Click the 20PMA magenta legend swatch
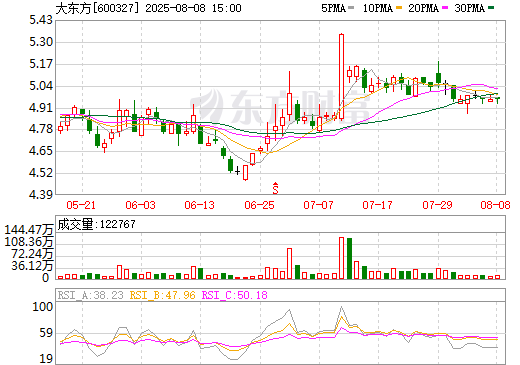 point(445,8)
